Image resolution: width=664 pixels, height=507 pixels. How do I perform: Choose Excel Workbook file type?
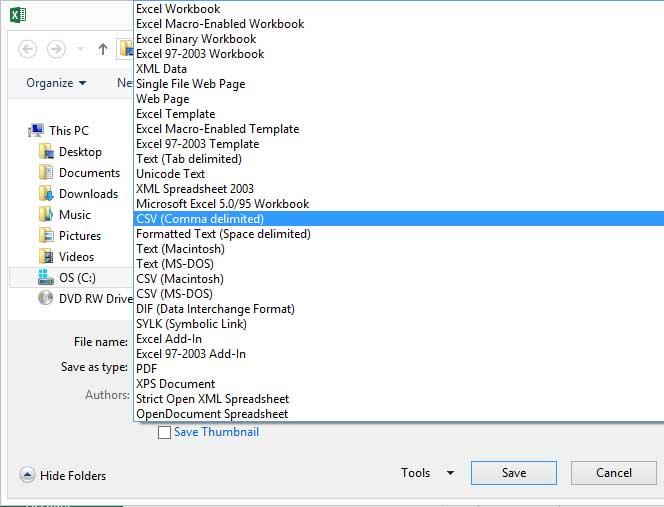point(398,9)
